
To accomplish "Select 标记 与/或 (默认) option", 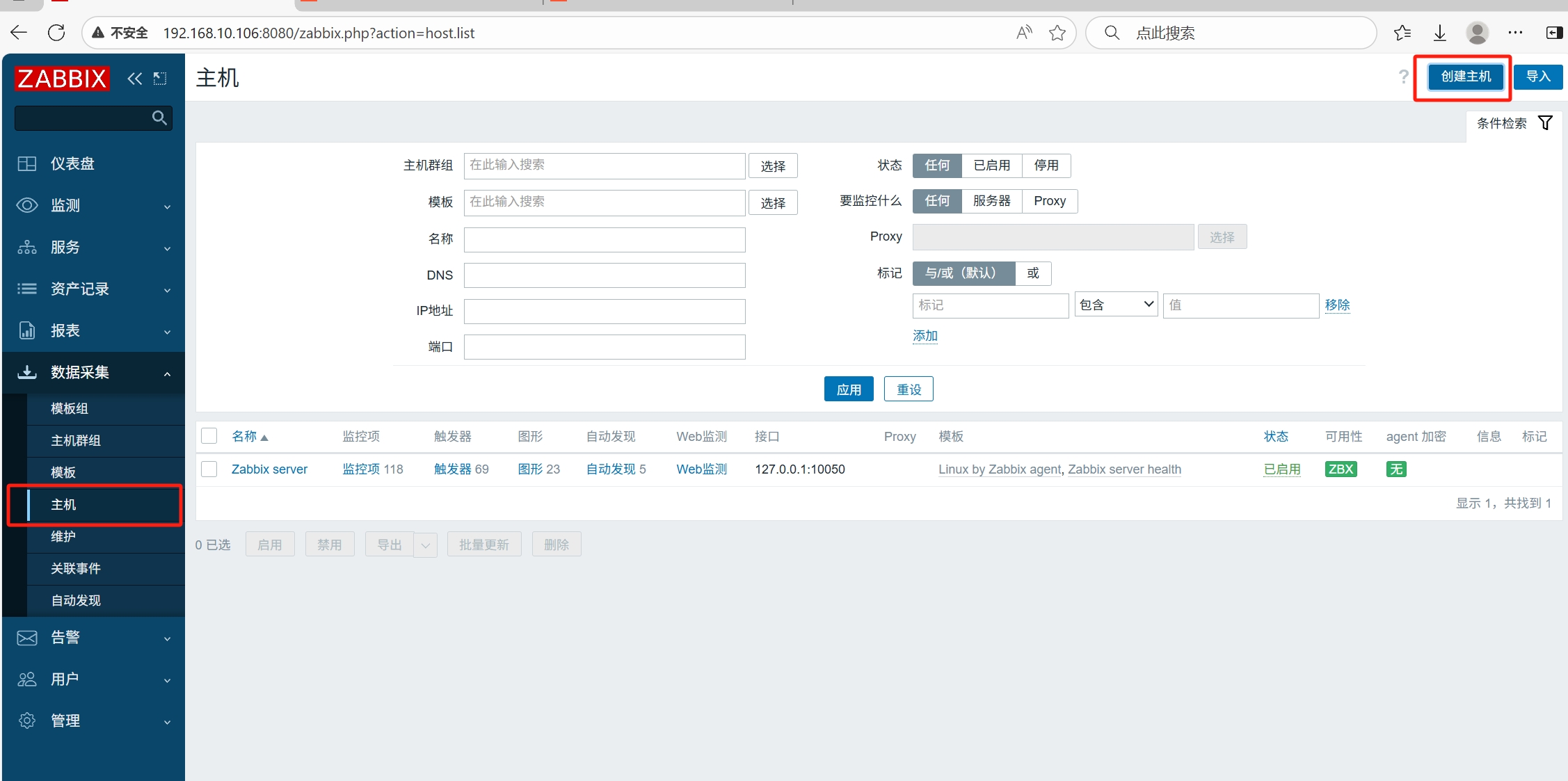I will pos(964,273).
